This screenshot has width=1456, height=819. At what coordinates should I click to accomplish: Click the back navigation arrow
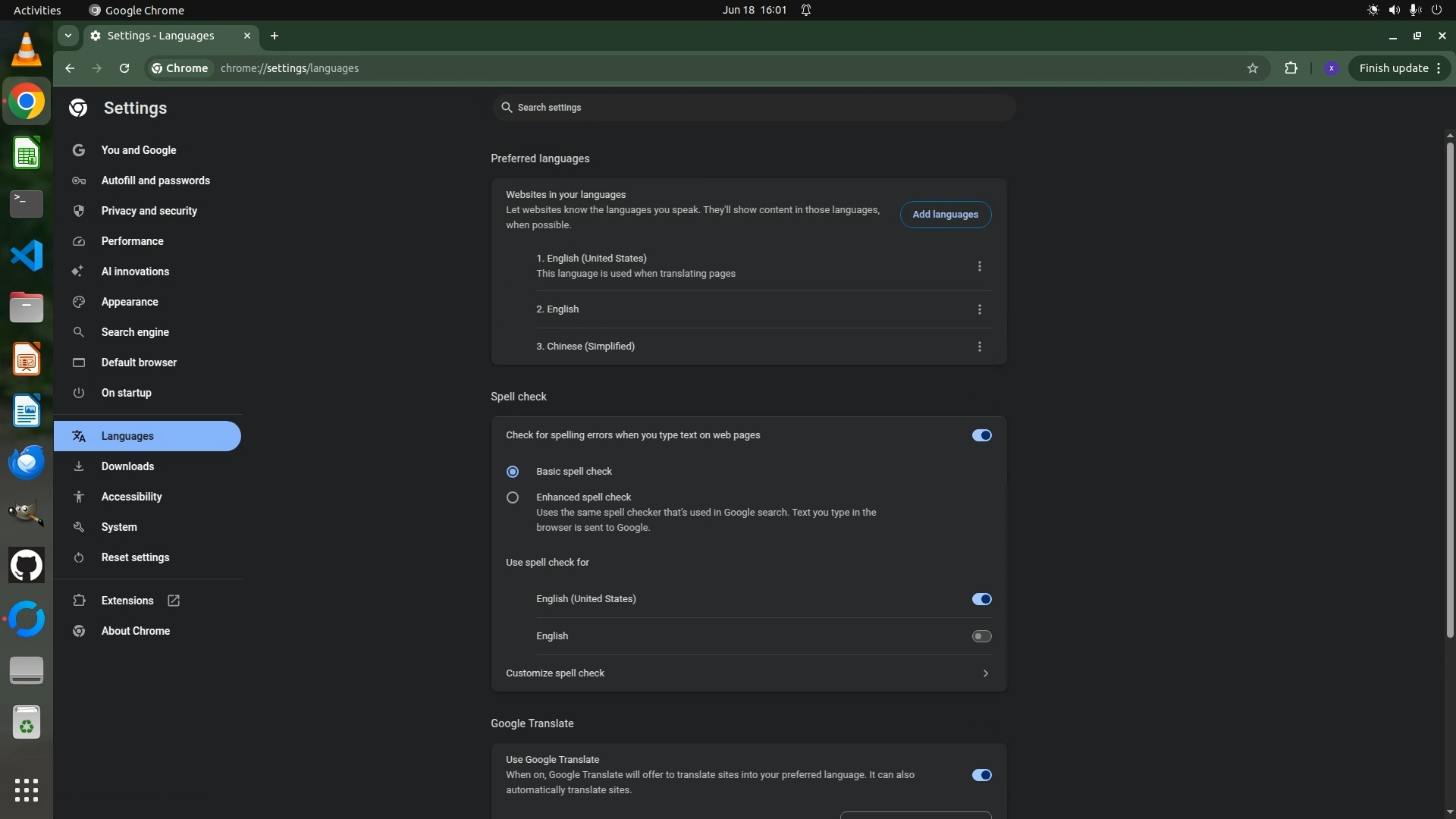(70, 68)
